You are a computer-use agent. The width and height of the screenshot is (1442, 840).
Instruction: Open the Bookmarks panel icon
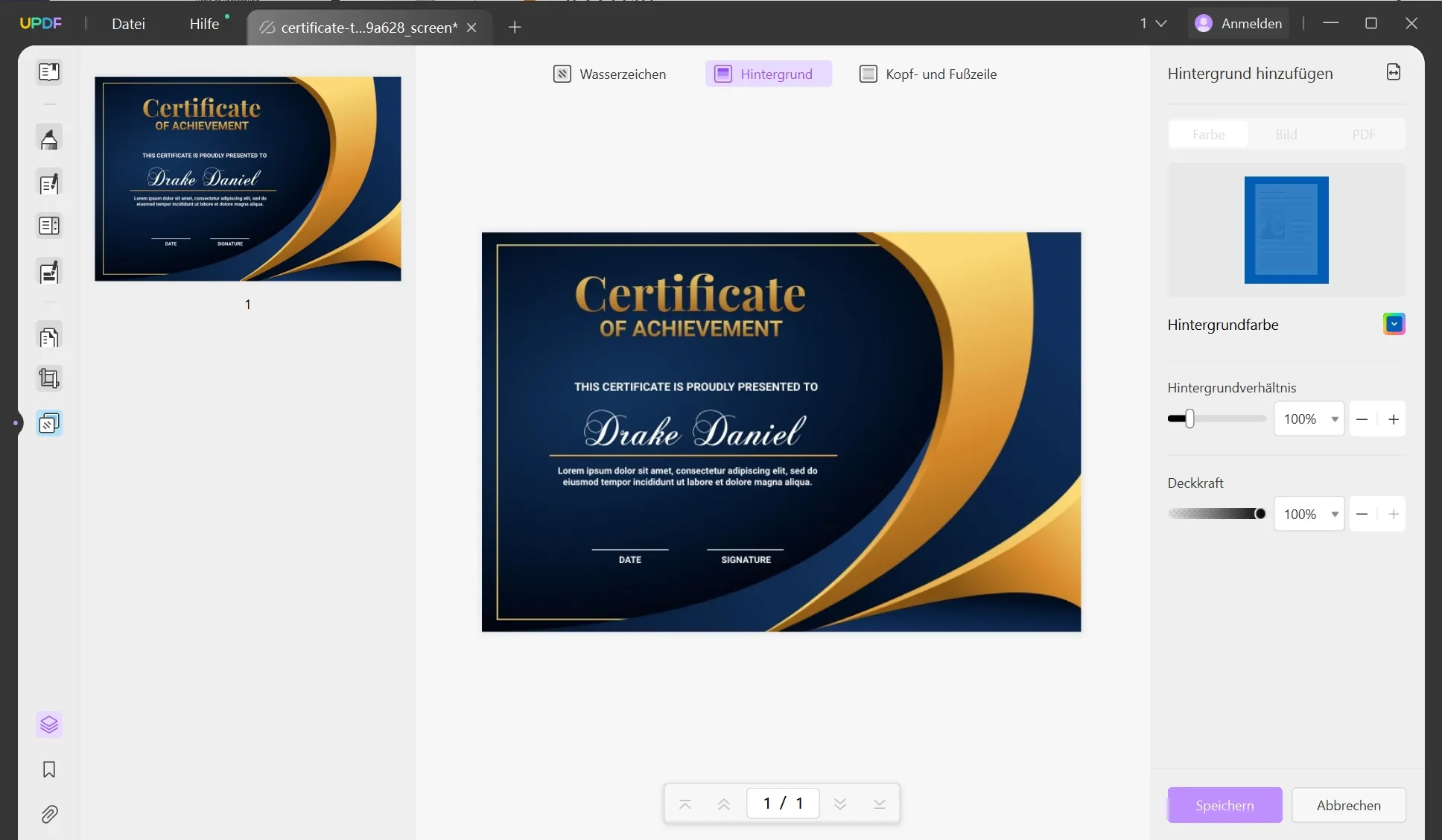tap(49, 769)
